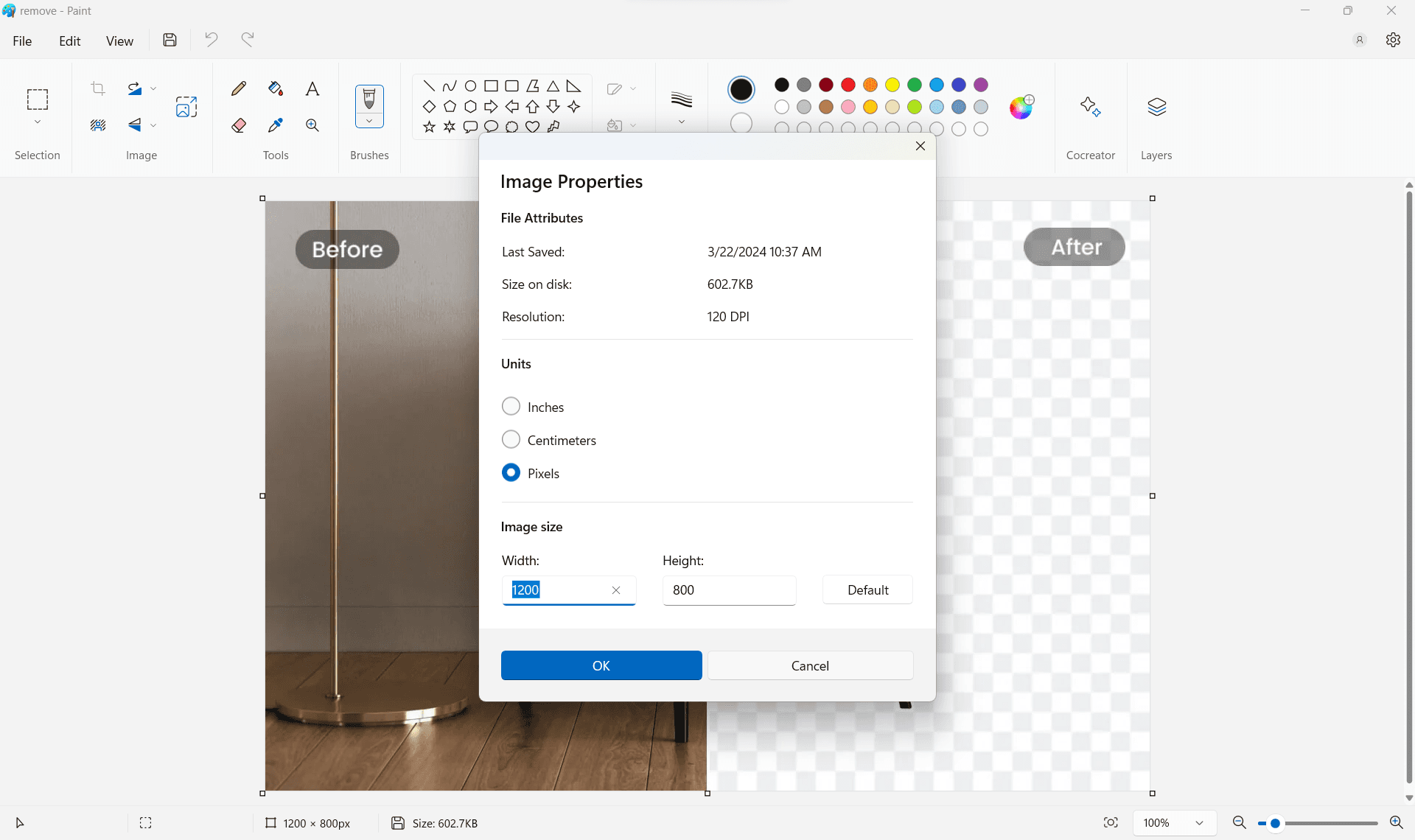Open the shape Outline dropdown
Image resolution: width=1415 pixels, height=840 pixels.
621,89
